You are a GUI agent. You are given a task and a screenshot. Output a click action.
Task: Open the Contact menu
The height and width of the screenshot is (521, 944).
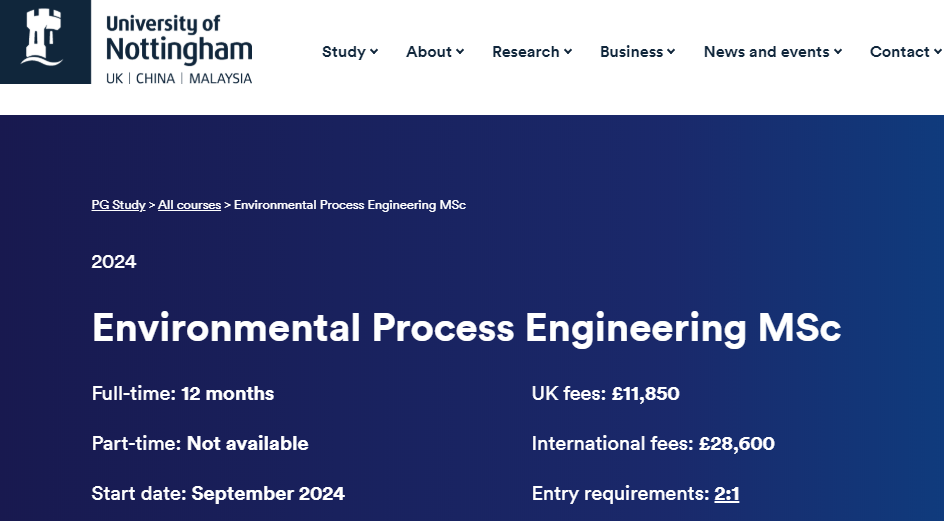905,52
